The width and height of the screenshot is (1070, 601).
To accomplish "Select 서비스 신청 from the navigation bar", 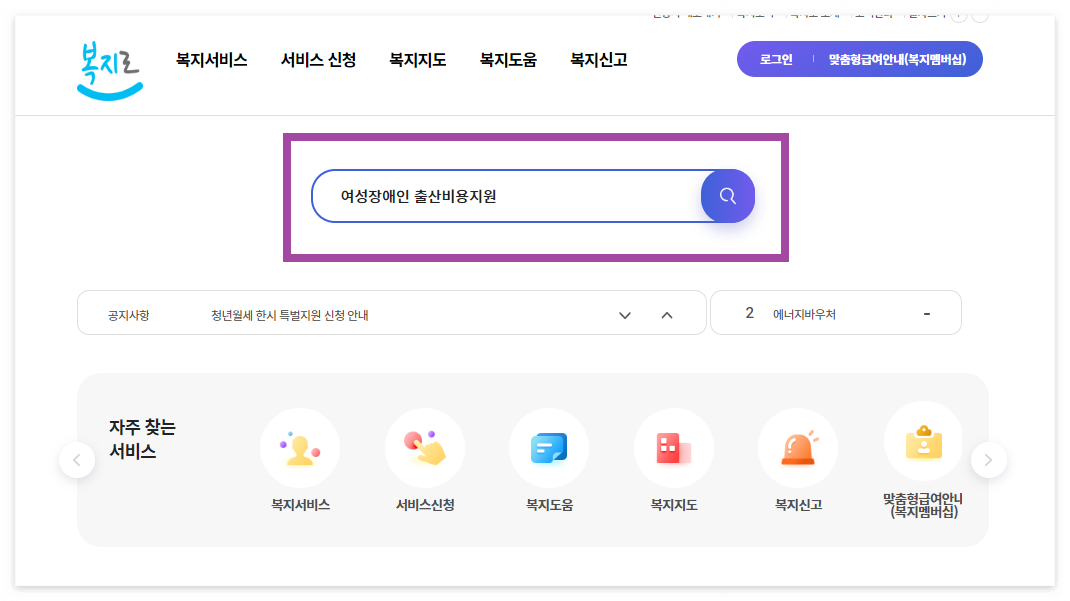I will (x=318, y=59).
